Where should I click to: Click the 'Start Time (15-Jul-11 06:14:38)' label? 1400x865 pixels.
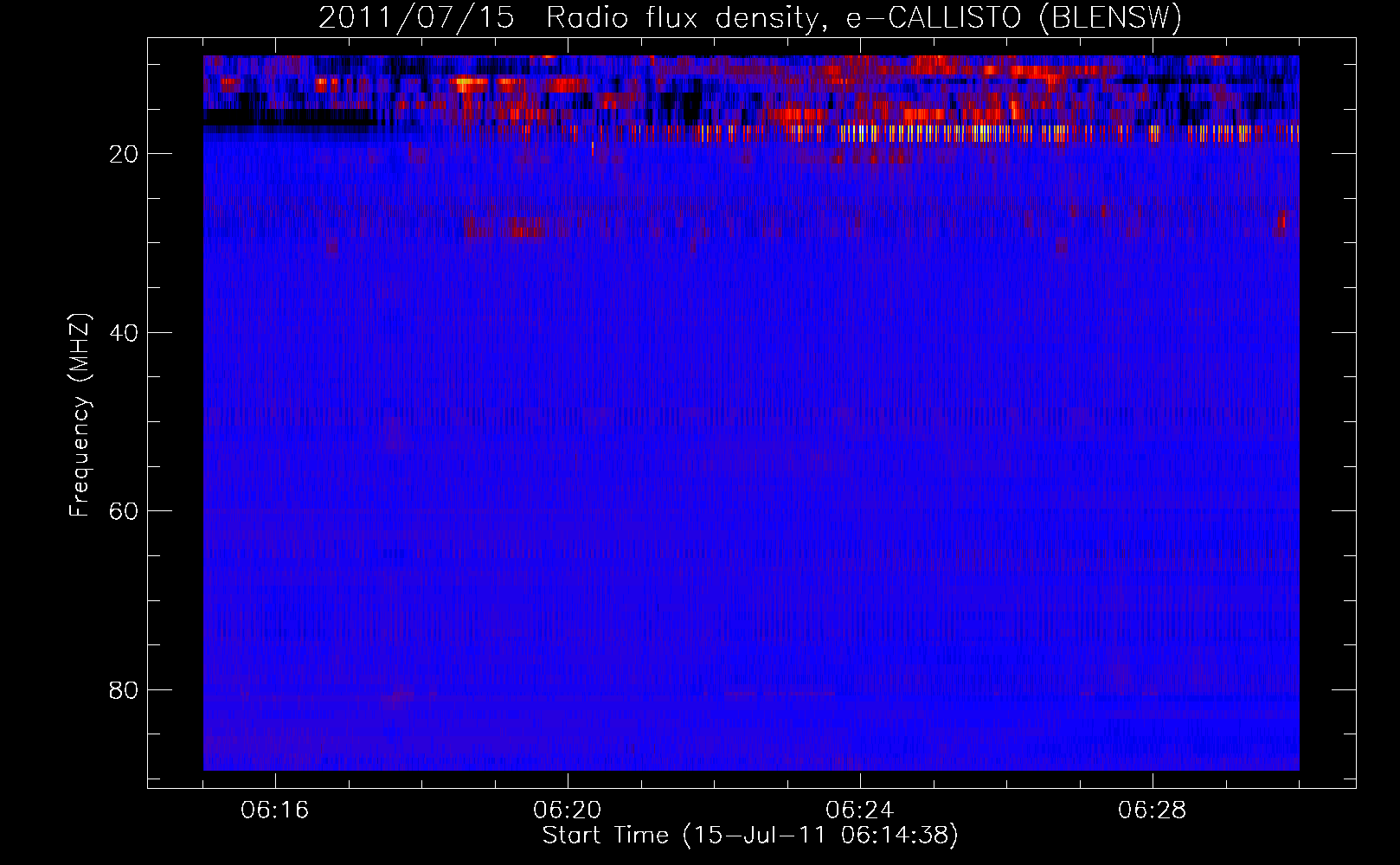(x=750, y=836)
